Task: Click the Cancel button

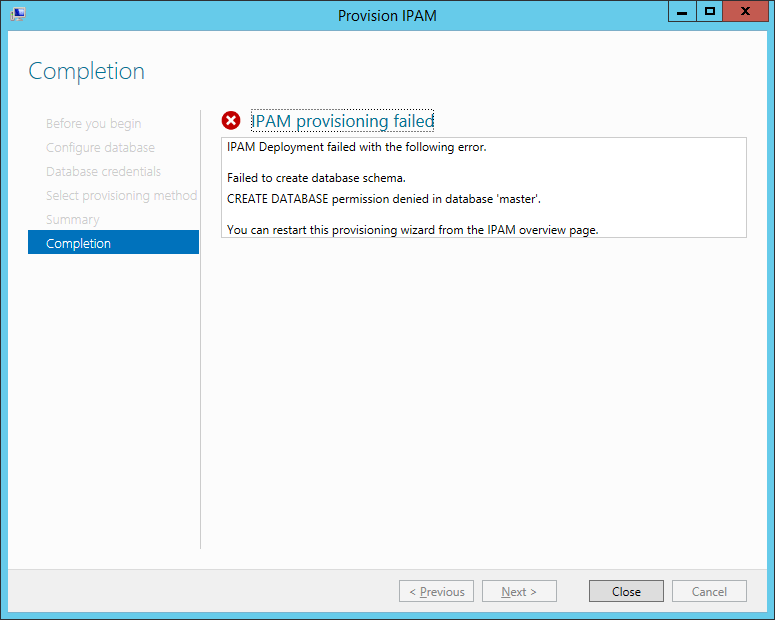Action: 709,591
